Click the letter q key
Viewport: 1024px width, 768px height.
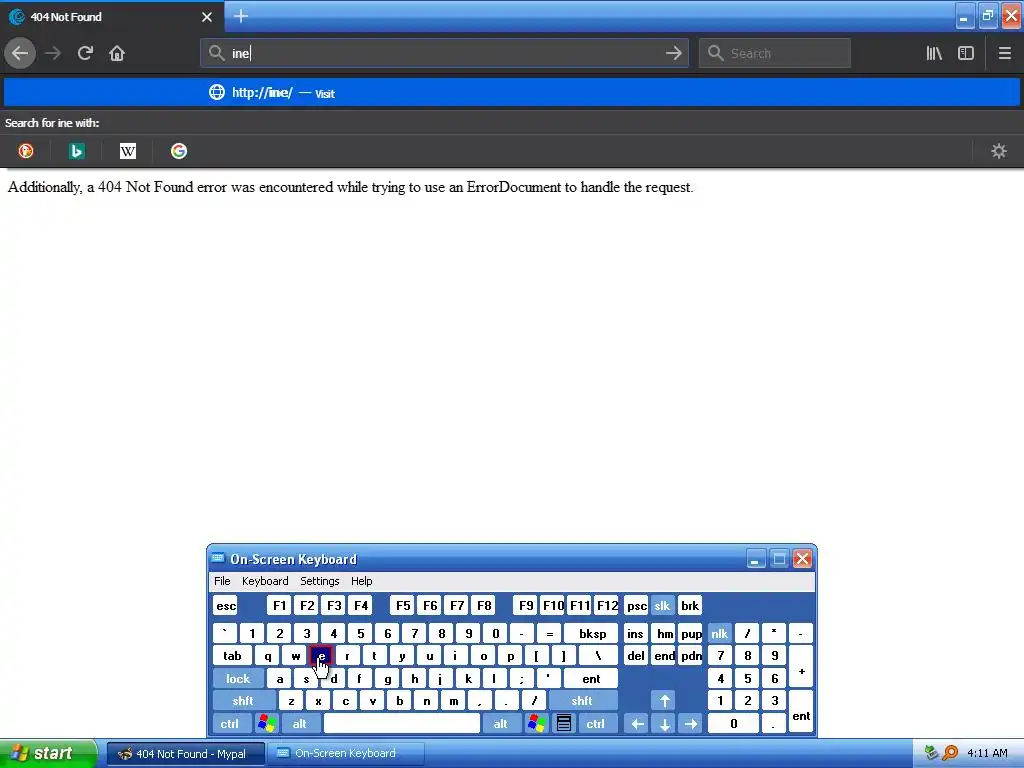click(268, 656)
